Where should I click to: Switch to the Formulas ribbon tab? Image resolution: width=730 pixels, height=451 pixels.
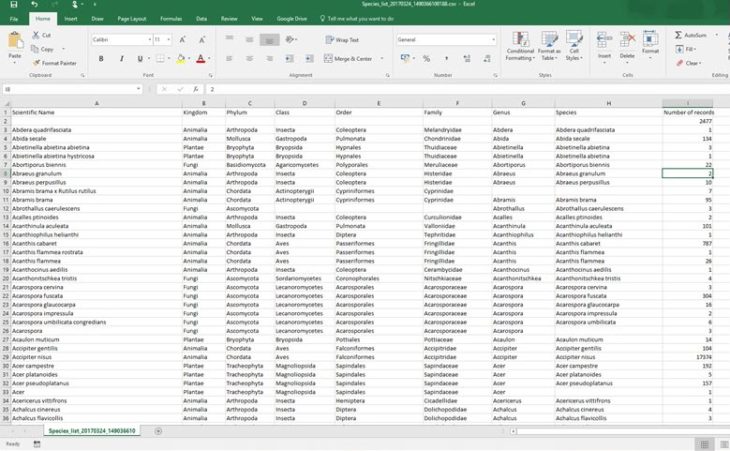pos(171,19)
